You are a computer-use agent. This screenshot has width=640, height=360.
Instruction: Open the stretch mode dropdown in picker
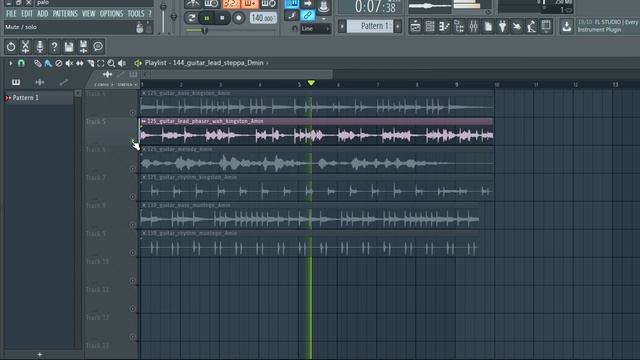127,84
